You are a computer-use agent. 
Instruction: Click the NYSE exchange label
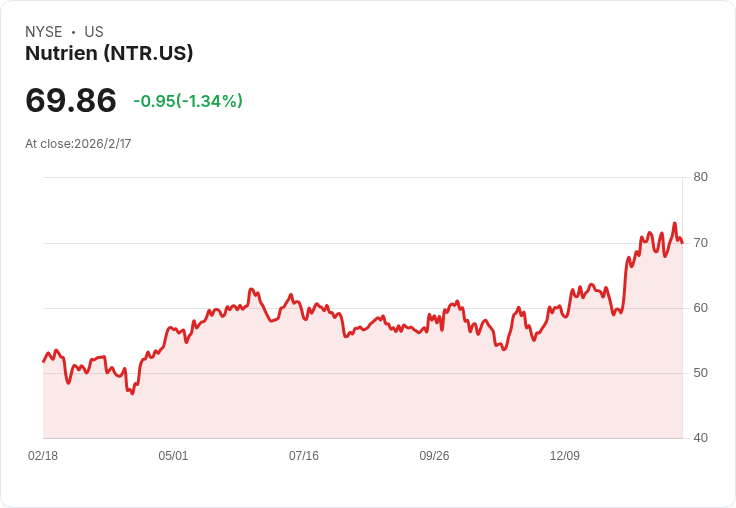[x=44, y=32]
